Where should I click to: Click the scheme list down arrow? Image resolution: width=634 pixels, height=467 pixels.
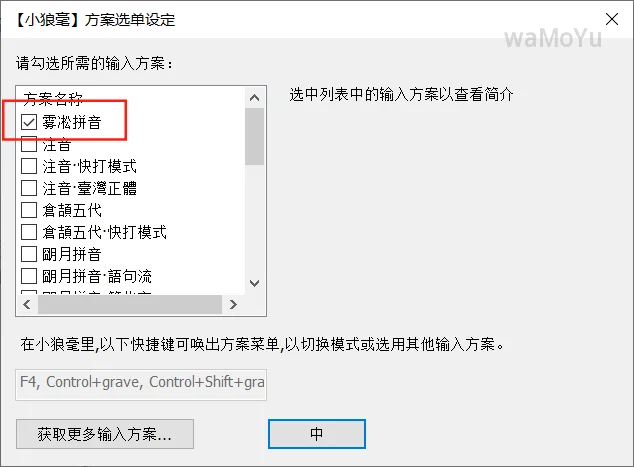point(254,283)
